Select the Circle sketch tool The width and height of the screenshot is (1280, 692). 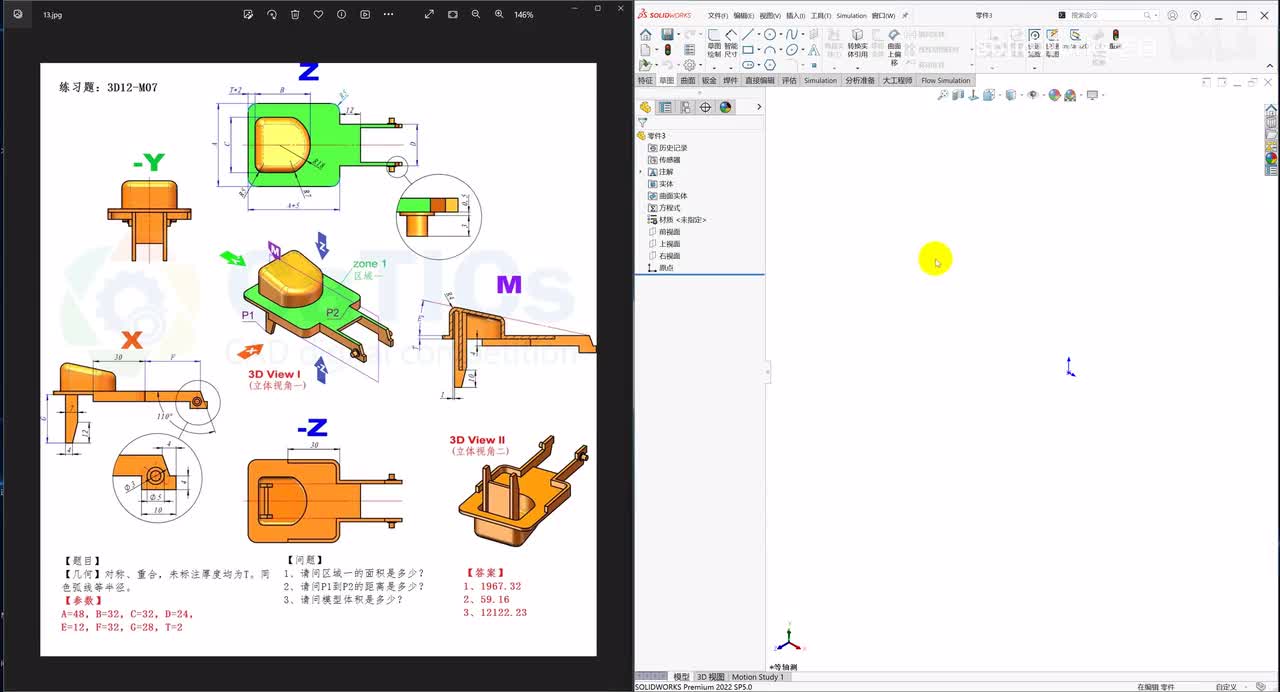pos(770,35)
